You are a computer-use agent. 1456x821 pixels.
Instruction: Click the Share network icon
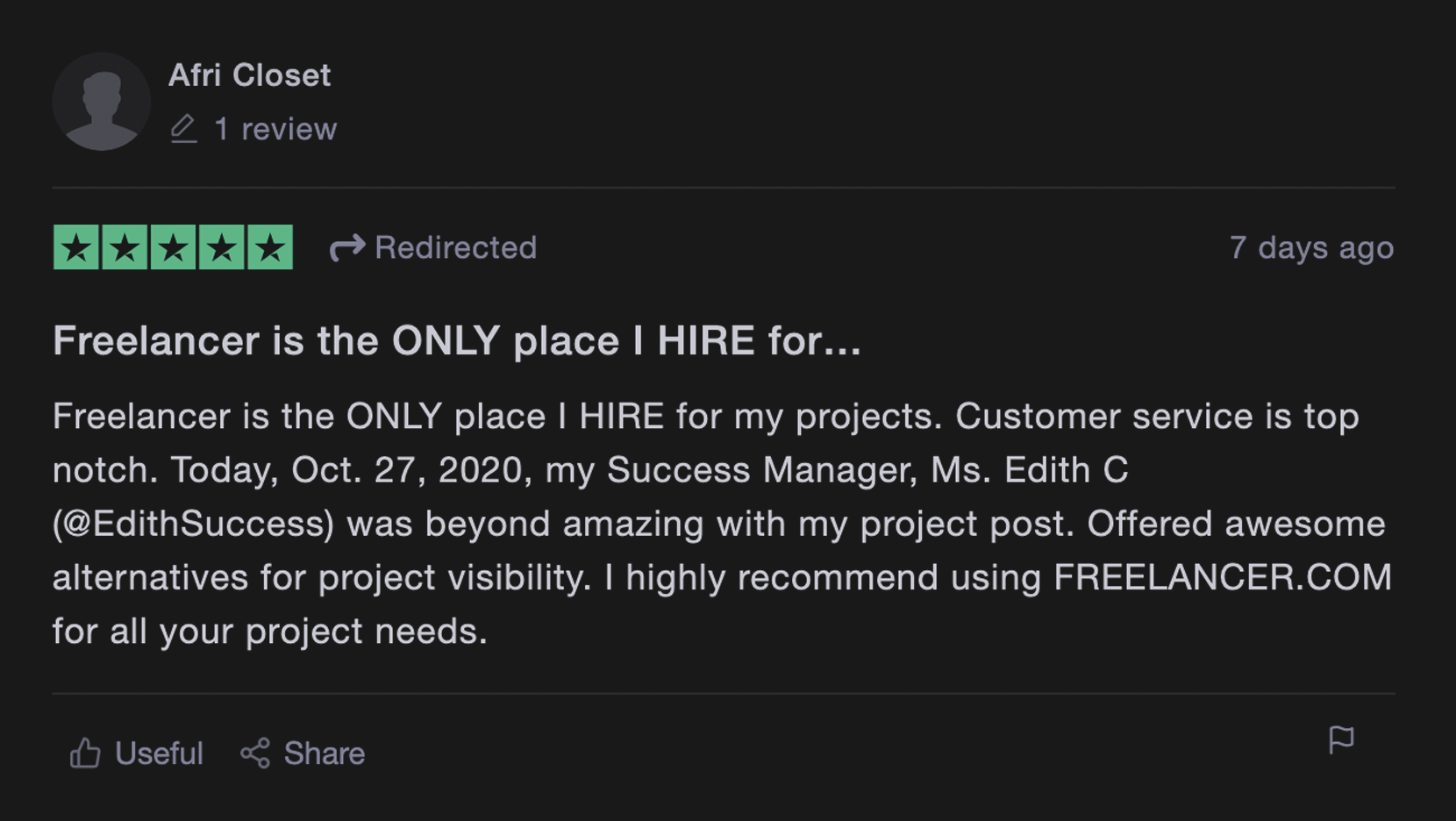[x=255, y=753]
